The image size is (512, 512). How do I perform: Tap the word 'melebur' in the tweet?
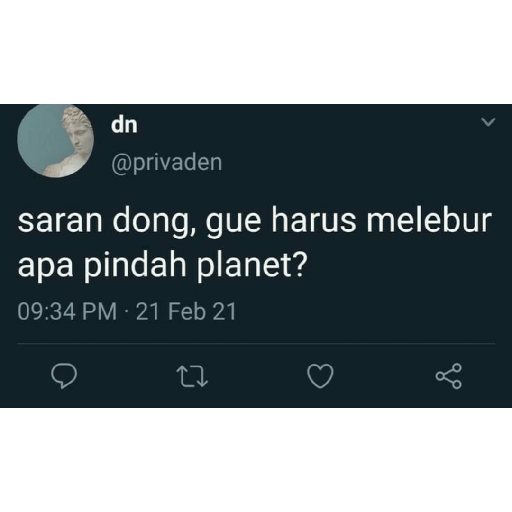coord(429,221)
